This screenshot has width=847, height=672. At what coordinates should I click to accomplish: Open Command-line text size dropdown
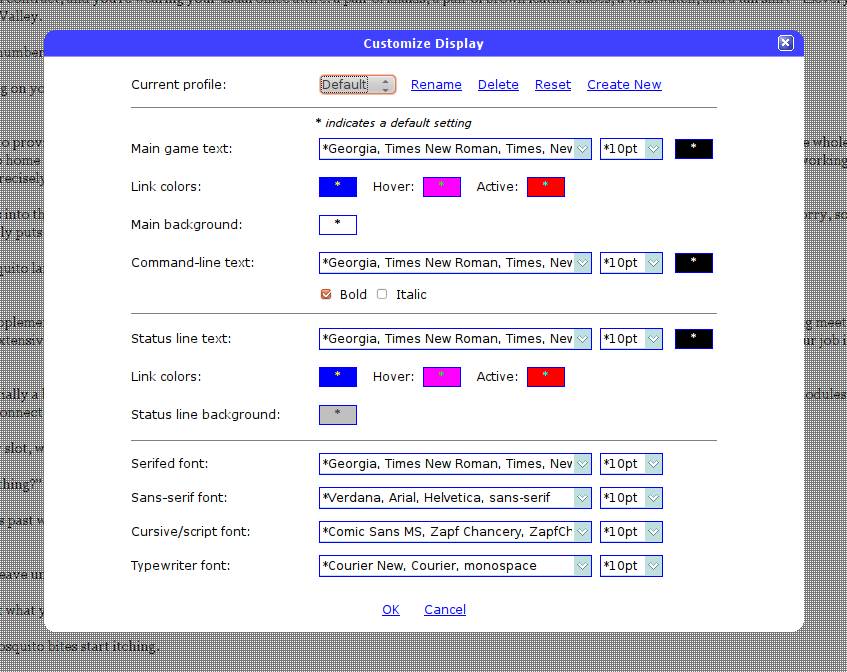click(631, 263)
